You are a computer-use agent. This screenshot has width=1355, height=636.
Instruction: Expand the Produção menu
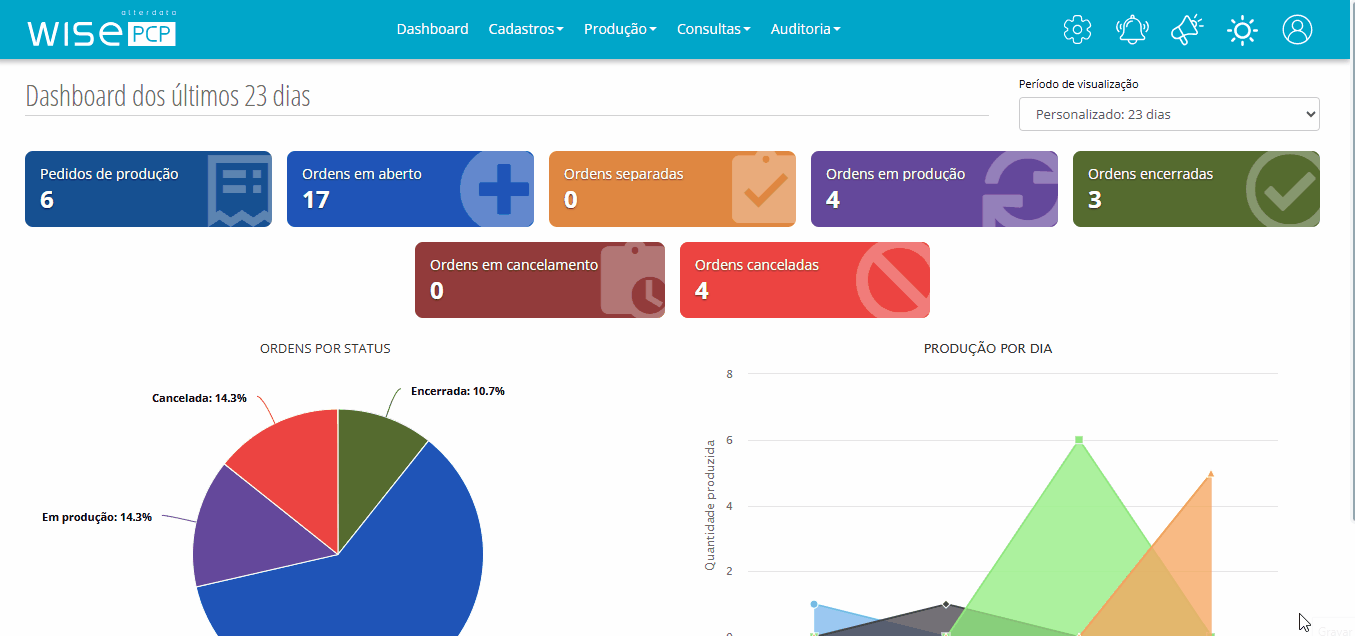coord(620,29)
